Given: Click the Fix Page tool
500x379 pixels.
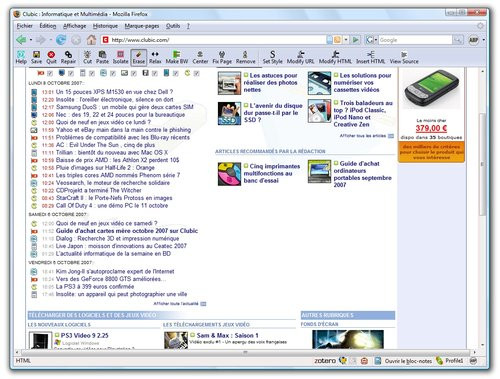Looking at the screenshot, I should [x=222, y=57].
